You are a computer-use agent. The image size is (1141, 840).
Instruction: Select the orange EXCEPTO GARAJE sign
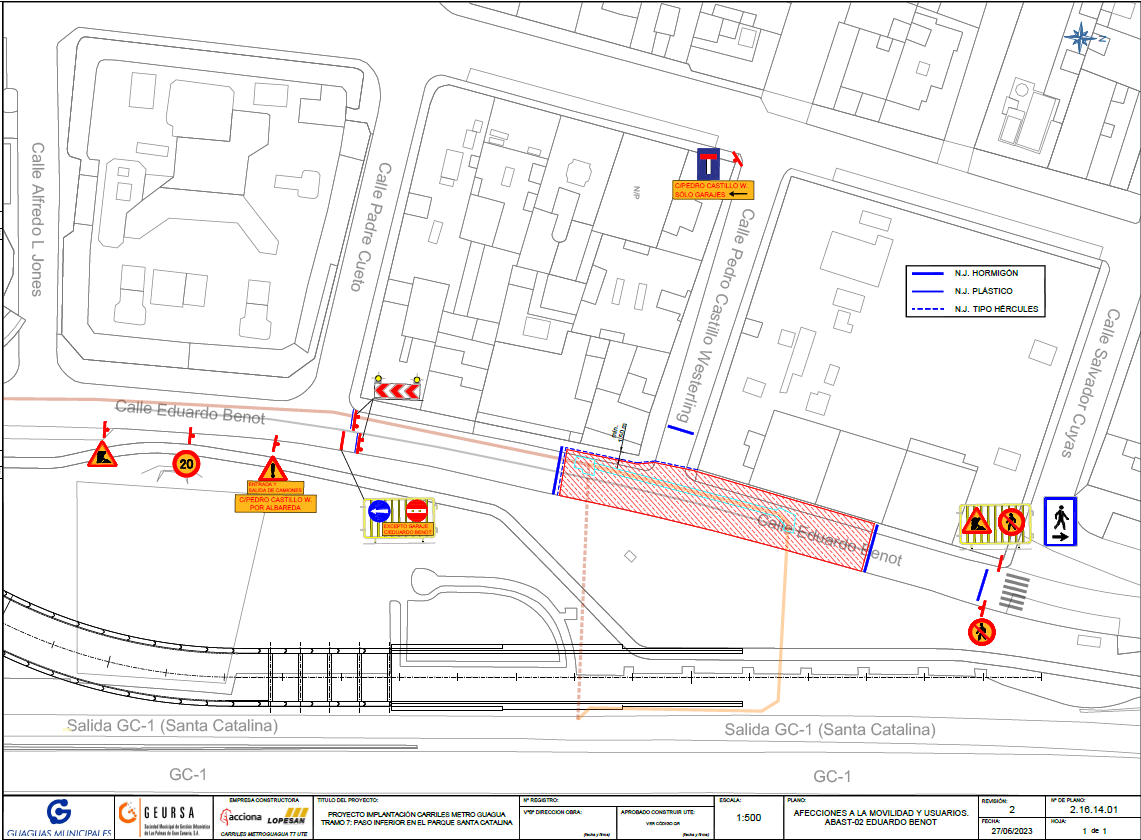tap(408, 529)
